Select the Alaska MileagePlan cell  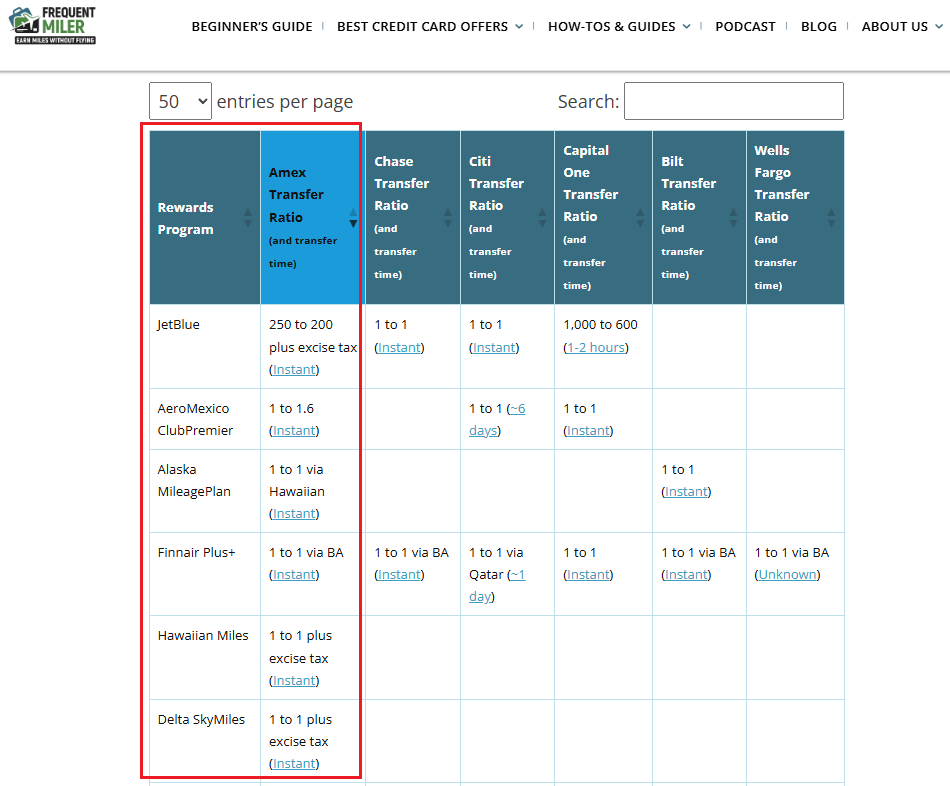click(x=205, y=491)
